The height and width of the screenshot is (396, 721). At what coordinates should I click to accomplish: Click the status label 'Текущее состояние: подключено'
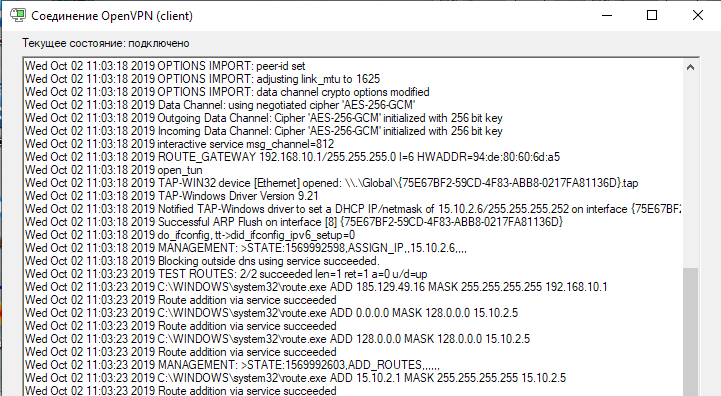point(106,43)
